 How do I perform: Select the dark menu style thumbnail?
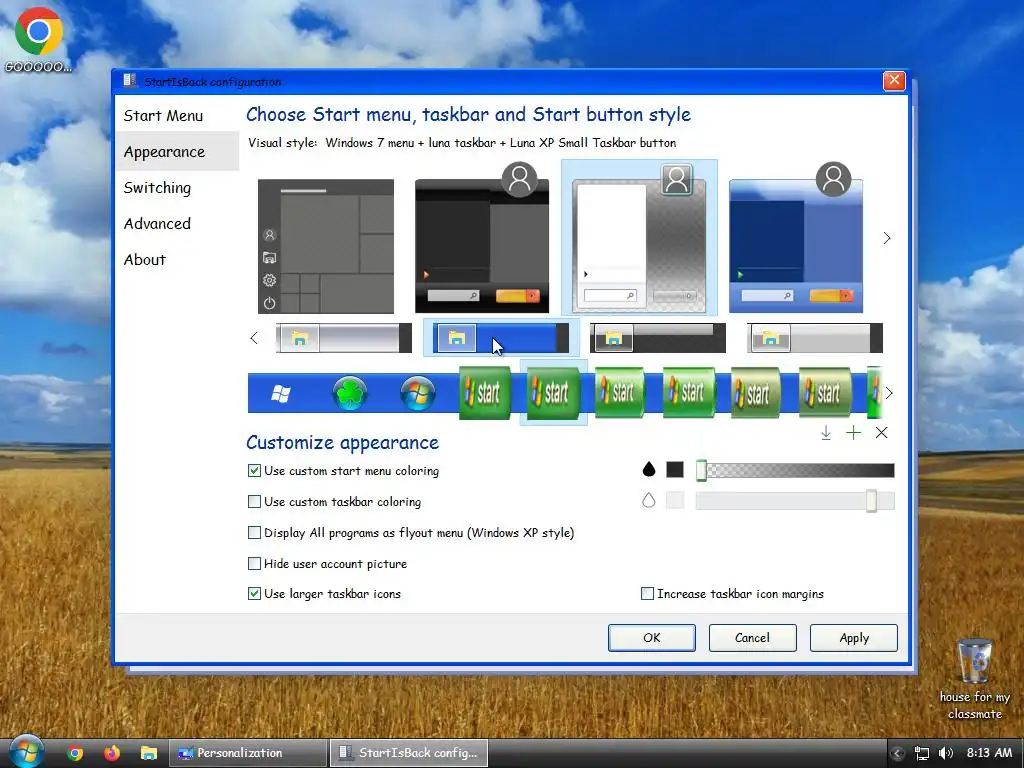[482, 238]
